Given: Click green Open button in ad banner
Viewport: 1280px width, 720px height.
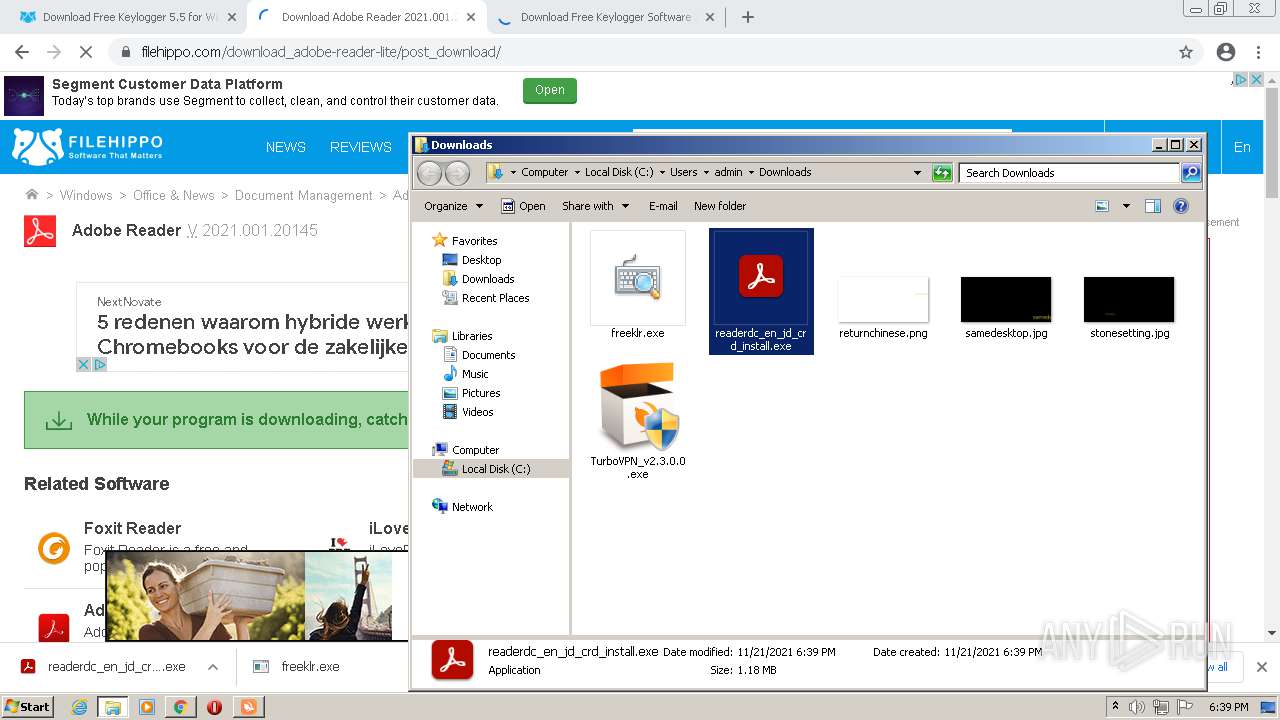Looking at the screenshot, I should [550, 90].
